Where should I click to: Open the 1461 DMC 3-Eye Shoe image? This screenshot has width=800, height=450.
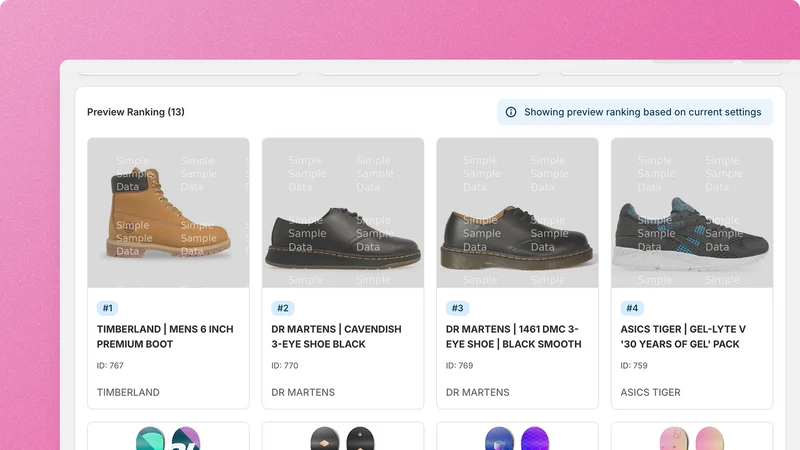click(517, 213)
